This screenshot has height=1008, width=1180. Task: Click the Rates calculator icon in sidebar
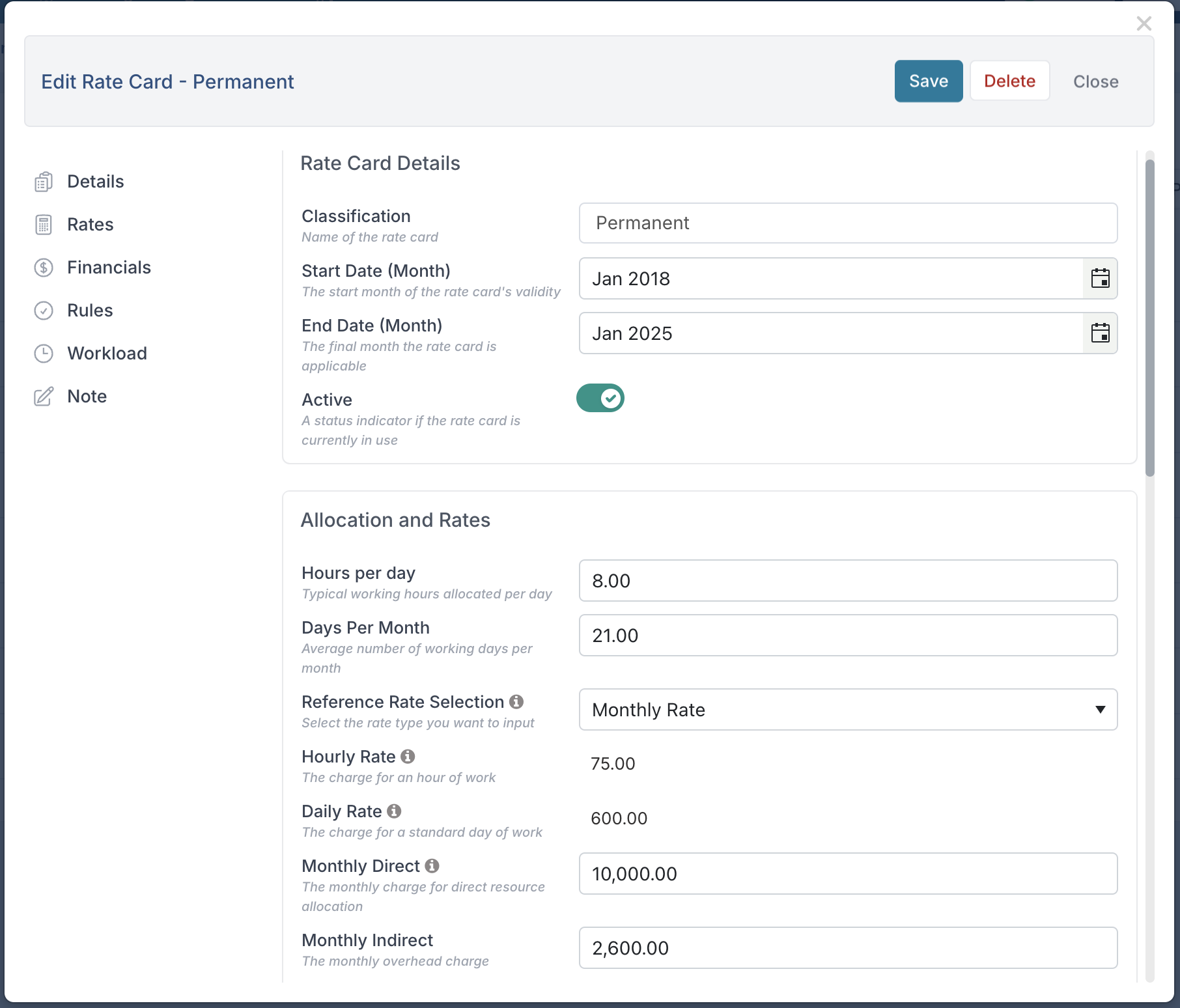click(x=44, y=225)
